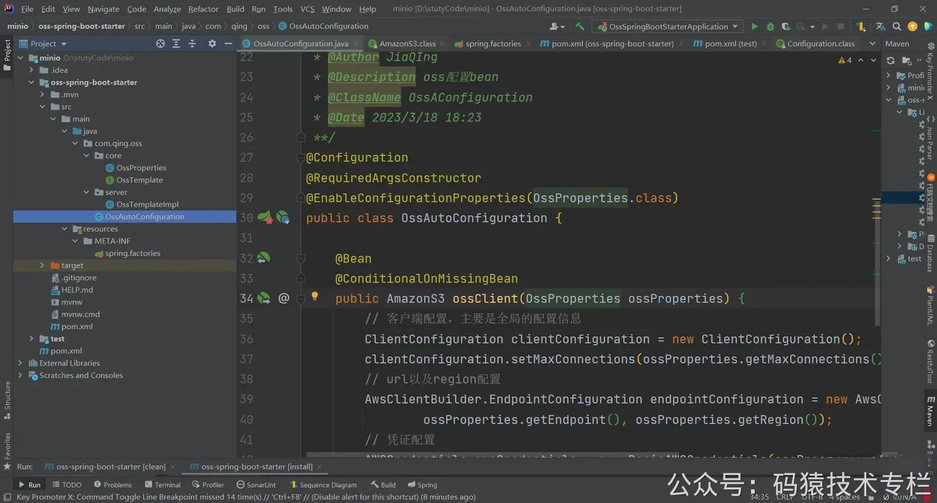
Task: Run OssSpringBootStarterApplication with green play icon
Action: 754,26
